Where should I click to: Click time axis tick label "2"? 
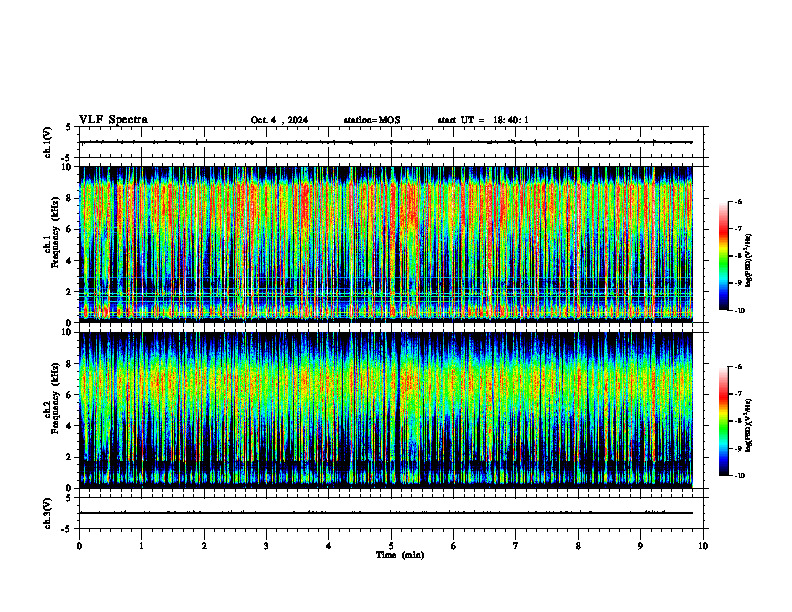tap(204, 546)
